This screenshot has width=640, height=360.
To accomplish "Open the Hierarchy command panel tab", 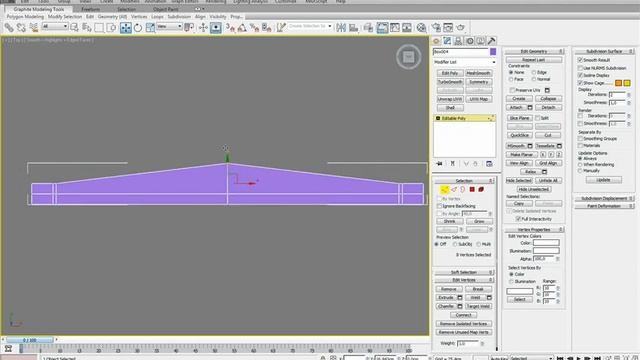I will pyautogui.click(x=458, y=41).
